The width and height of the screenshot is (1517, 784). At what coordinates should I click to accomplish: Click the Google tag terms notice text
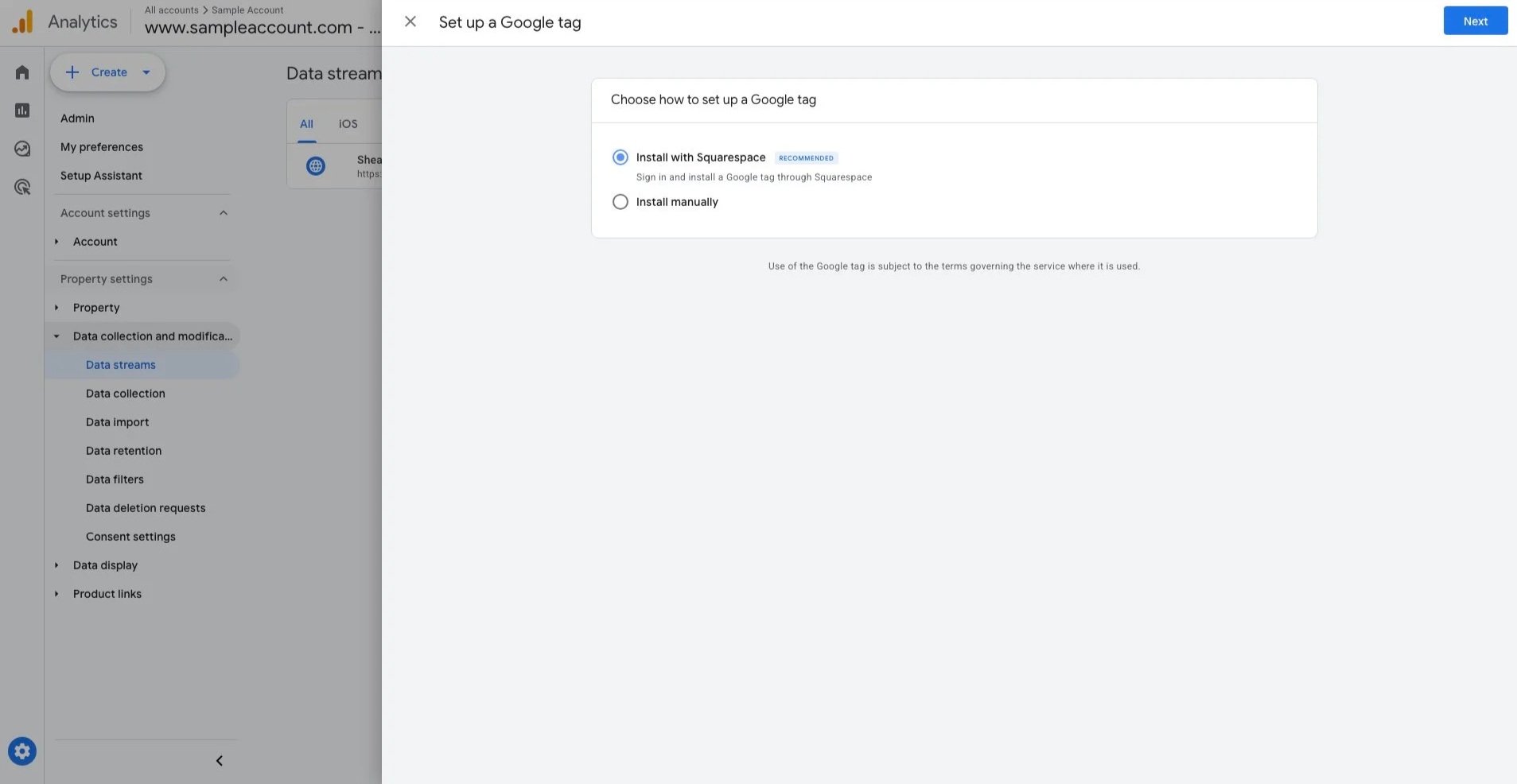pos(954,266)
